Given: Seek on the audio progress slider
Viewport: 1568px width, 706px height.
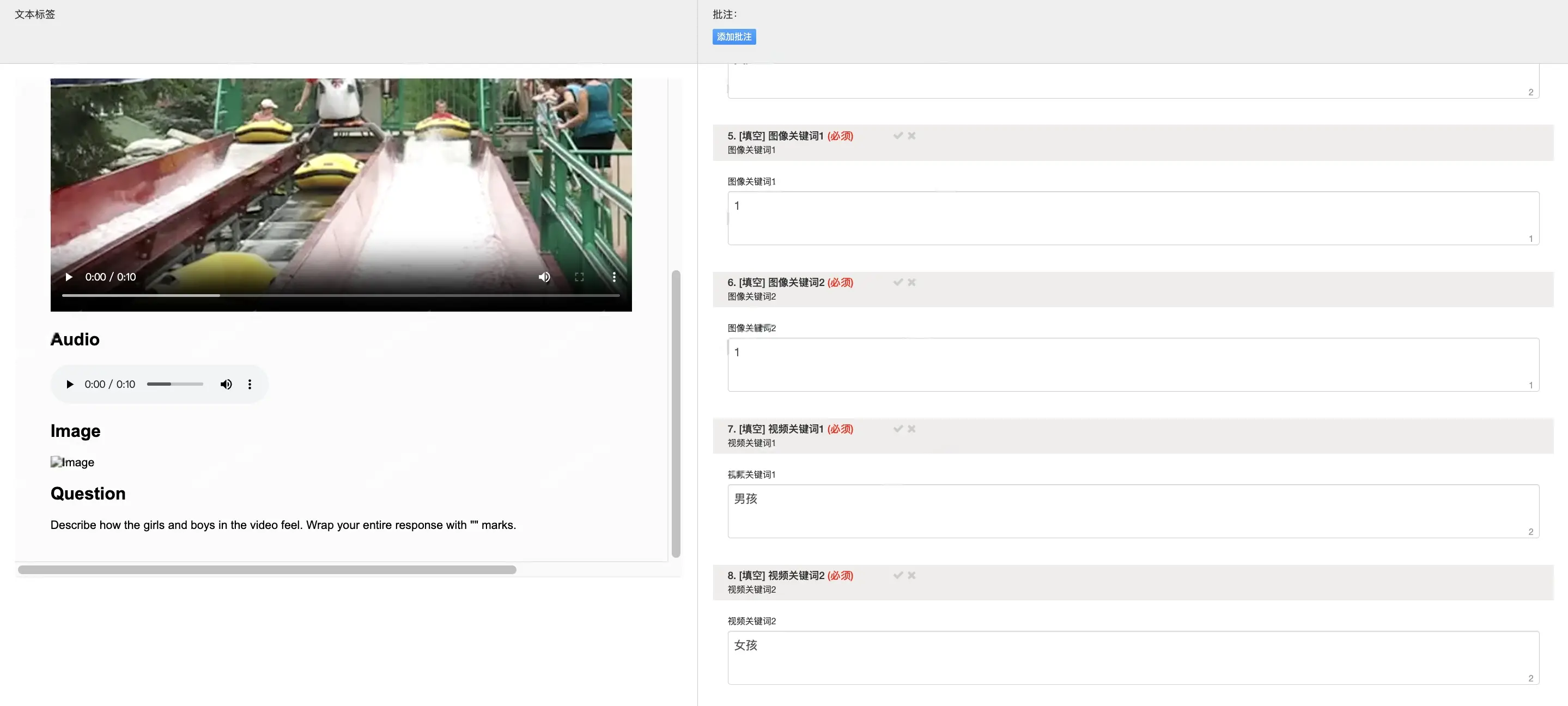Looking at the screenshot, I should 175,384.
